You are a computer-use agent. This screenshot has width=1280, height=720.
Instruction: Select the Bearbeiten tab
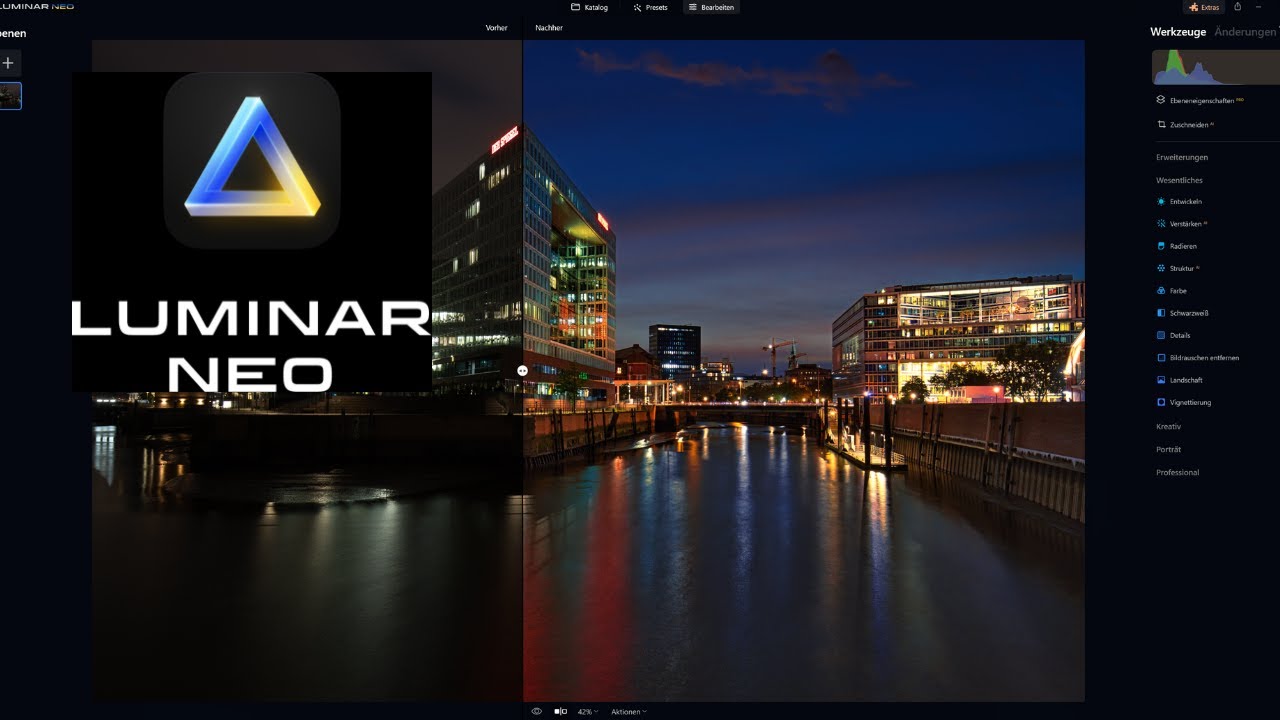coord(711,7)
